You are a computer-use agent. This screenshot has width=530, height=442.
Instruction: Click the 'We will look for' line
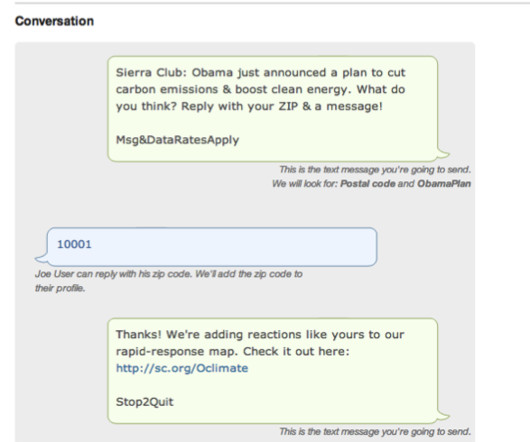[x=371, y=183]
